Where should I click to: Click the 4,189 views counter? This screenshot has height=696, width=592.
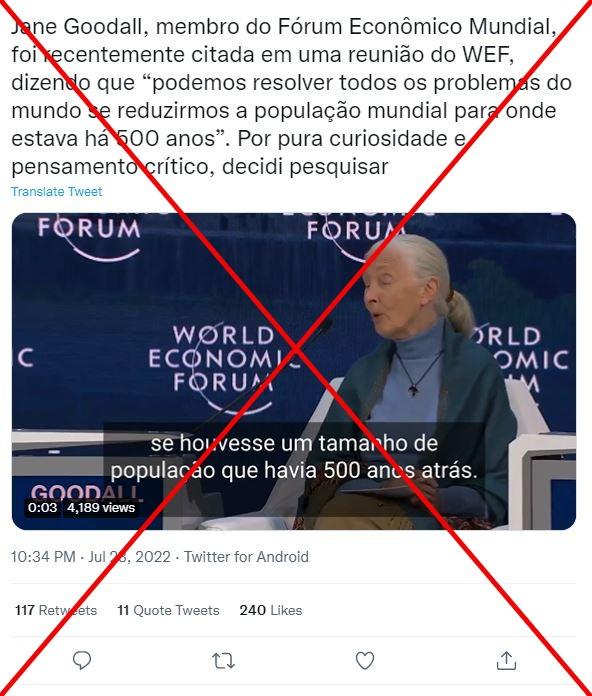point(101,507)
